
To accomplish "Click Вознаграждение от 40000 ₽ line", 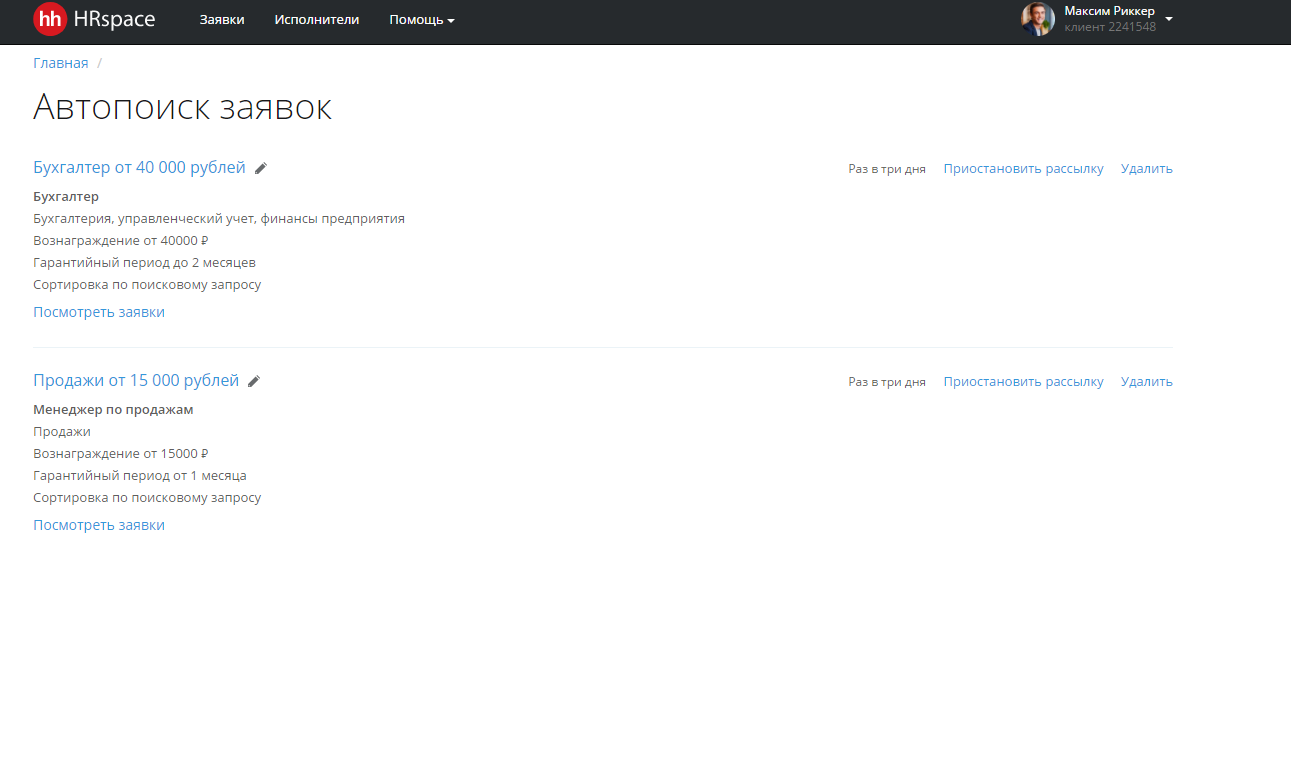I will point(121,241).
